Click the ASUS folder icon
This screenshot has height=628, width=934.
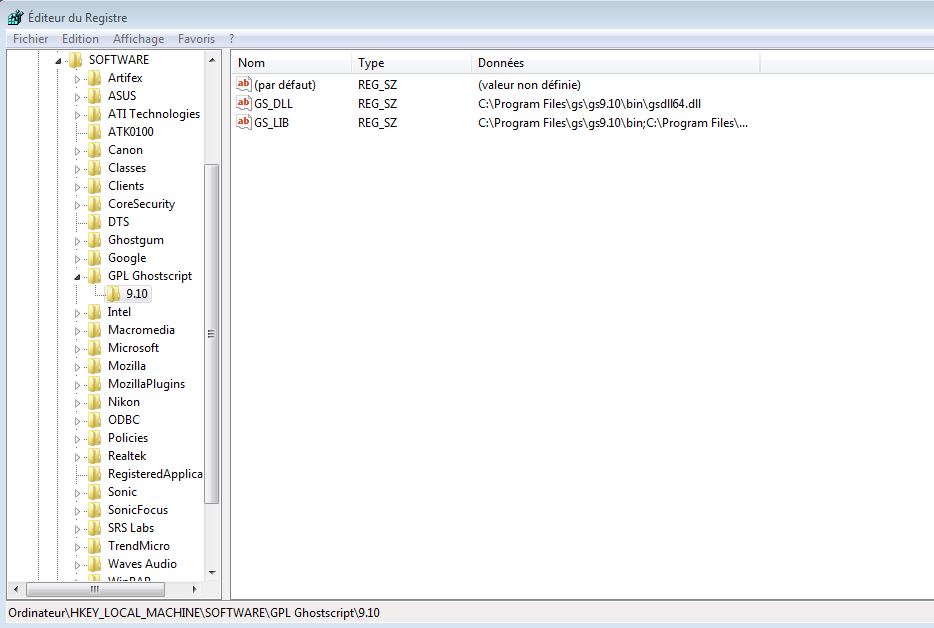[94, 96]
